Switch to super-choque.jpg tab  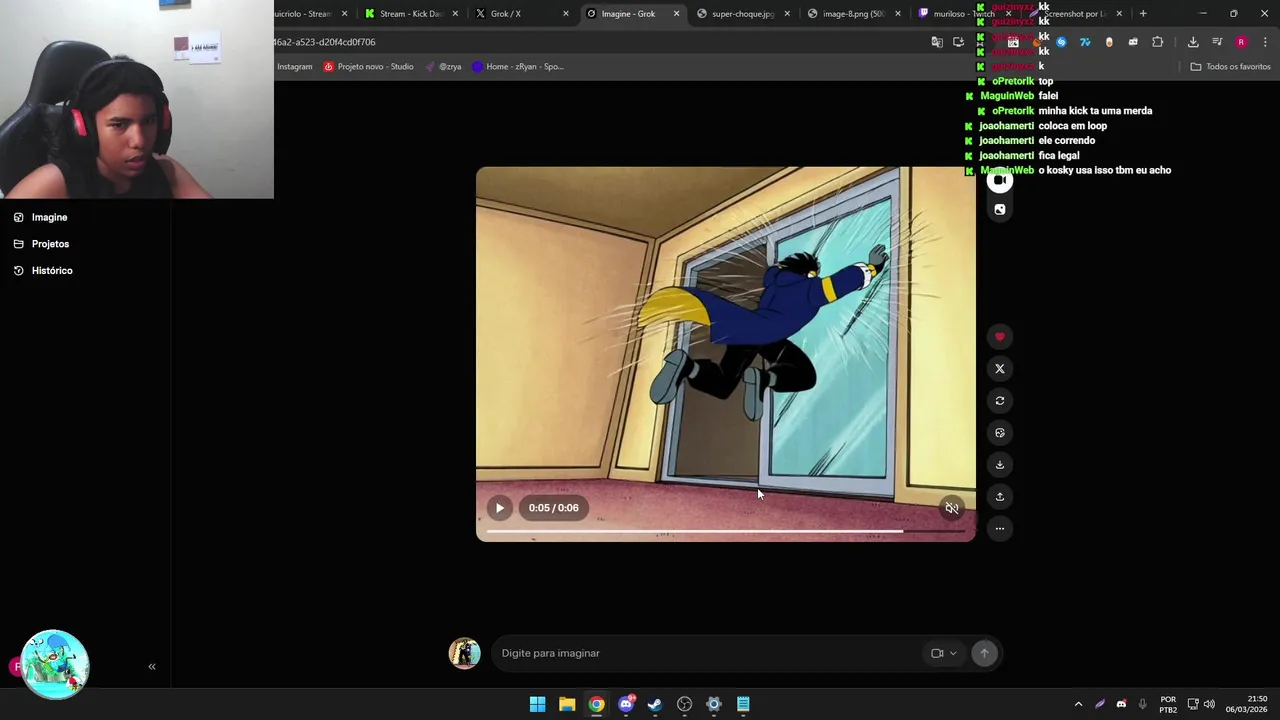[x=742, y=14]
